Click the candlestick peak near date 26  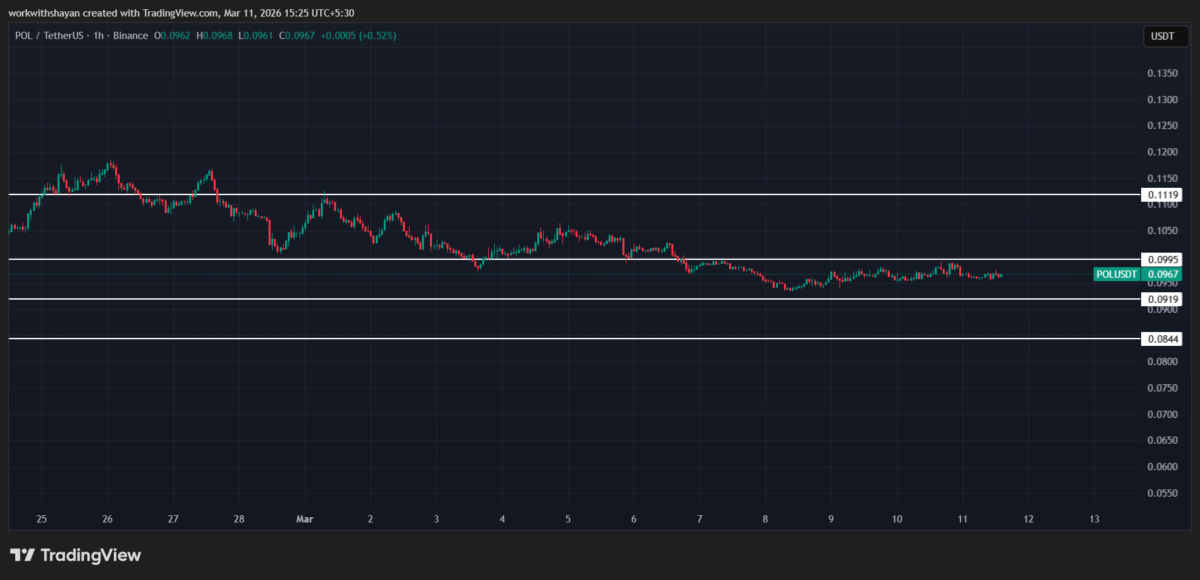click(x=110, y=163)
